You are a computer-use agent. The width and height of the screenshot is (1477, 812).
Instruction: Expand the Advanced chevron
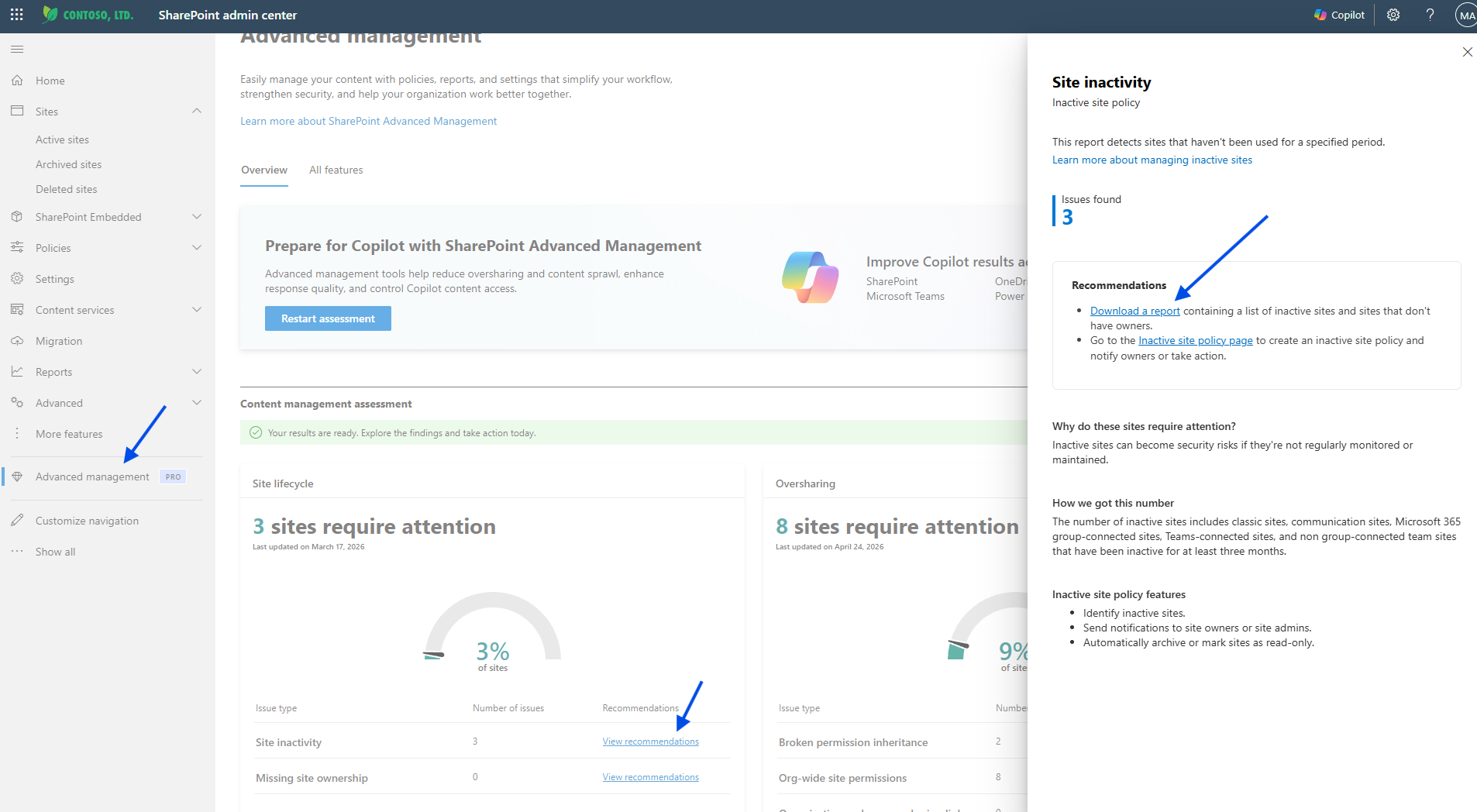(x=197, y=403)
